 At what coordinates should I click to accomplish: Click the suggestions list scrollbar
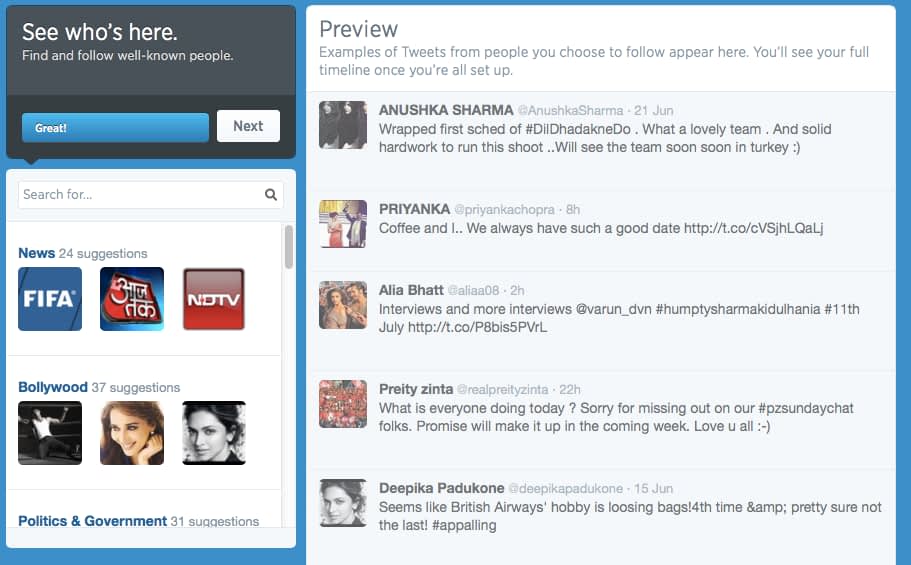click(x=289, y=247)
